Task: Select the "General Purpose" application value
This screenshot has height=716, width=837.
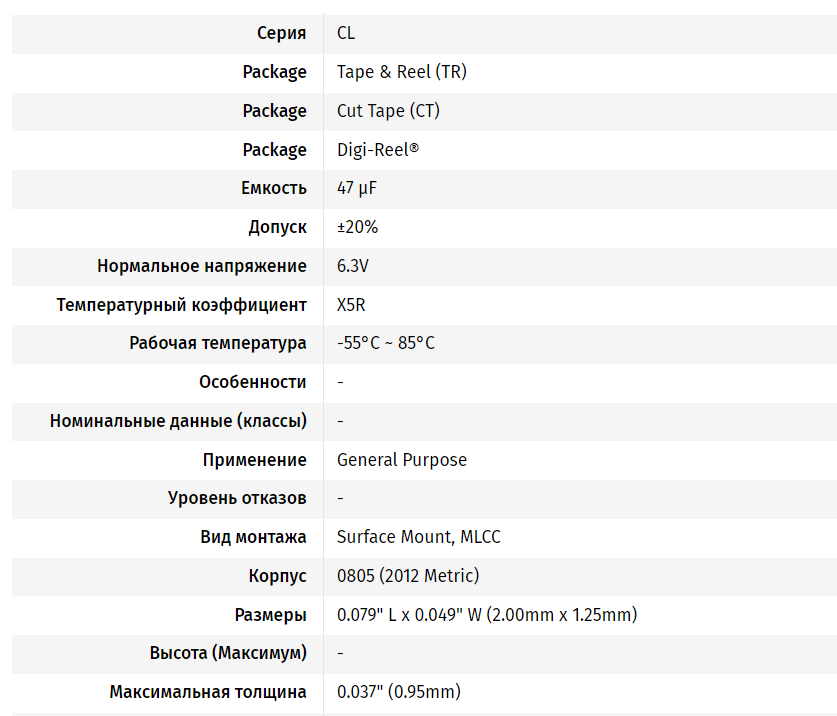Action: [402, 460]
